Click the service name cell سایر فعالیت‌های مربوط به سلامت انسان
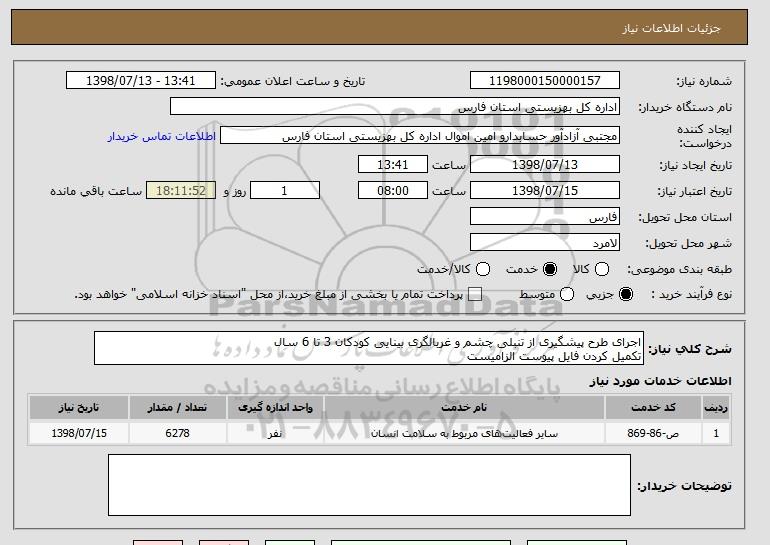The image size is (770, 545). (464, 434)
